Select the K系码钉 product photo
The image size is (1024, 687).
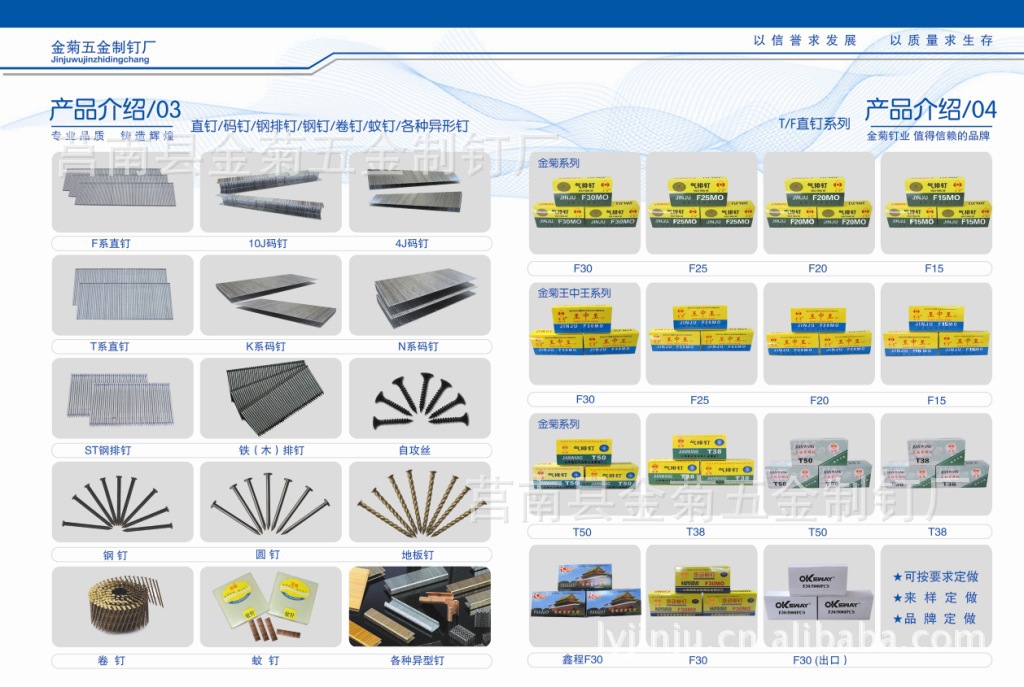[x=271, y=295]
